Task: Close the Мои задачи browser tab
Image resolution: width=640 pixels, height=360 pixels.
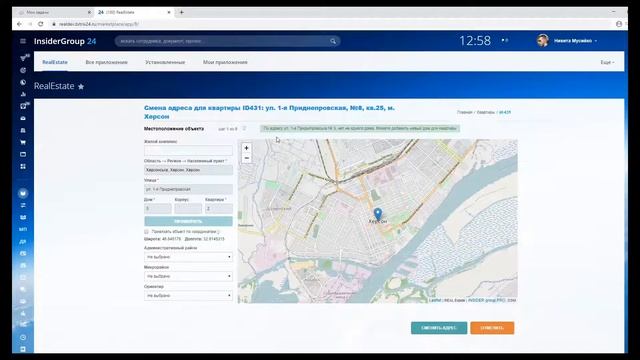Action: (x=89, y=12)
